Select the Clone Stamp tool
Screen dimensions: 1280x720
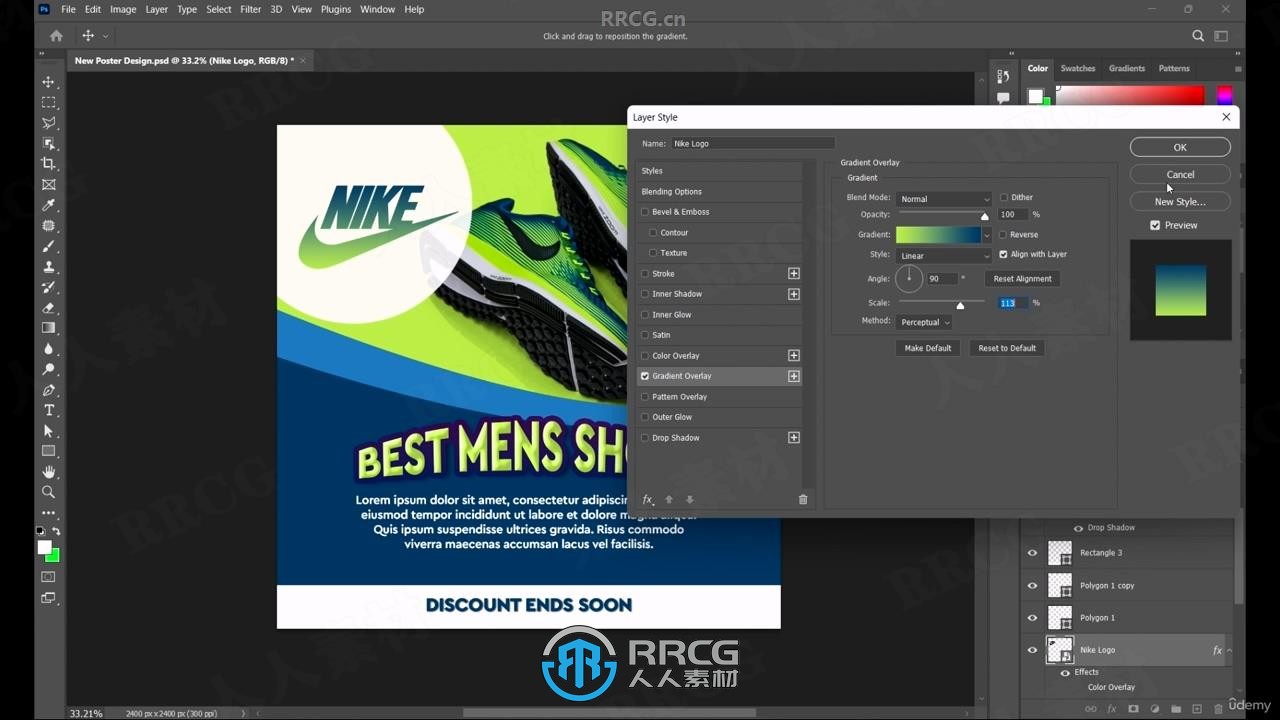pyautogui.click(x=48, y=267)
